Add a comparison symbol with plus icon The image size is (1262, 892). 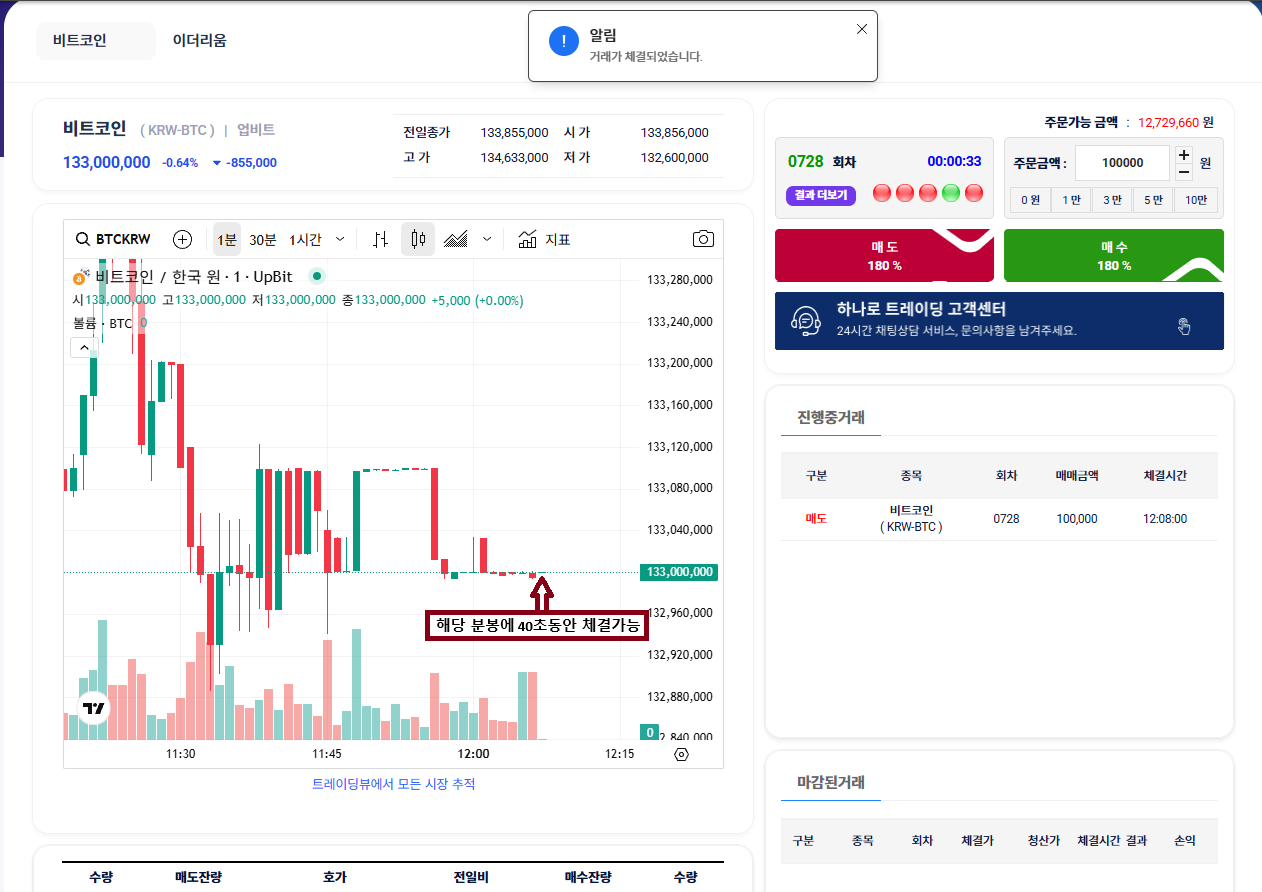point(182,239)
